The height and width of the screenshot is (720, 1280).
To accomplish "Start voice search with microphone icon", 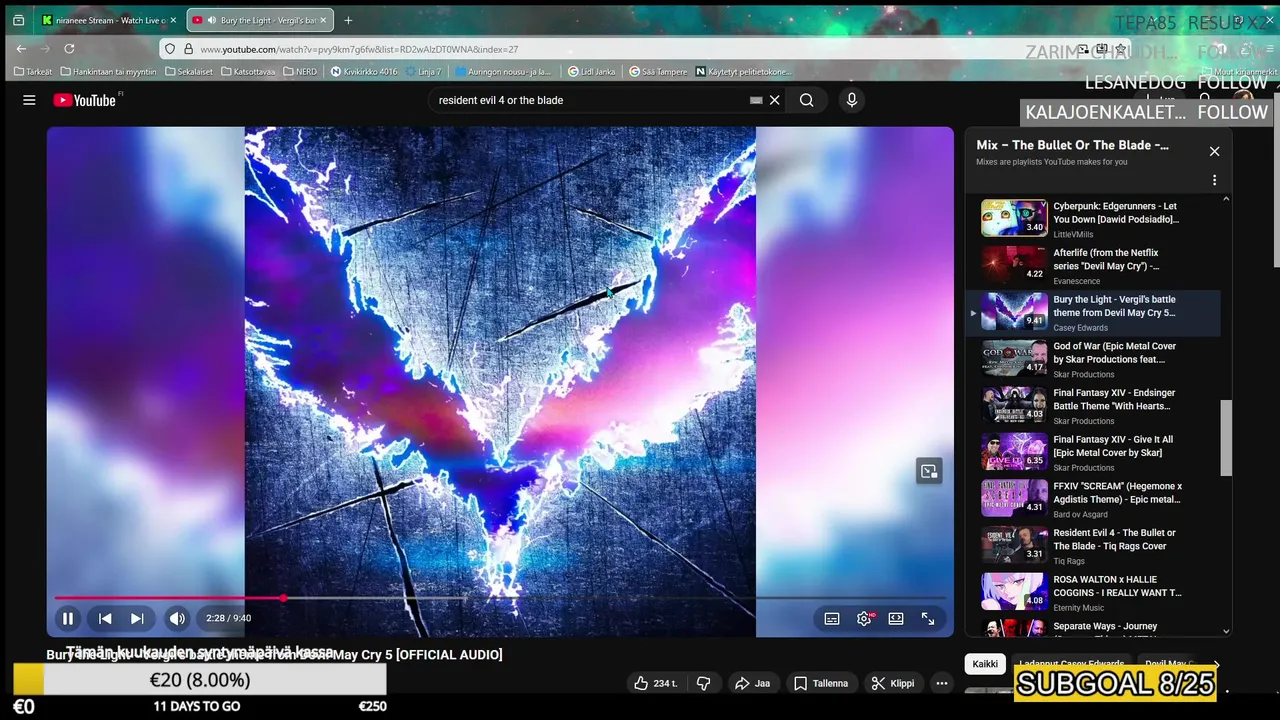I will (x=851, y=100).
